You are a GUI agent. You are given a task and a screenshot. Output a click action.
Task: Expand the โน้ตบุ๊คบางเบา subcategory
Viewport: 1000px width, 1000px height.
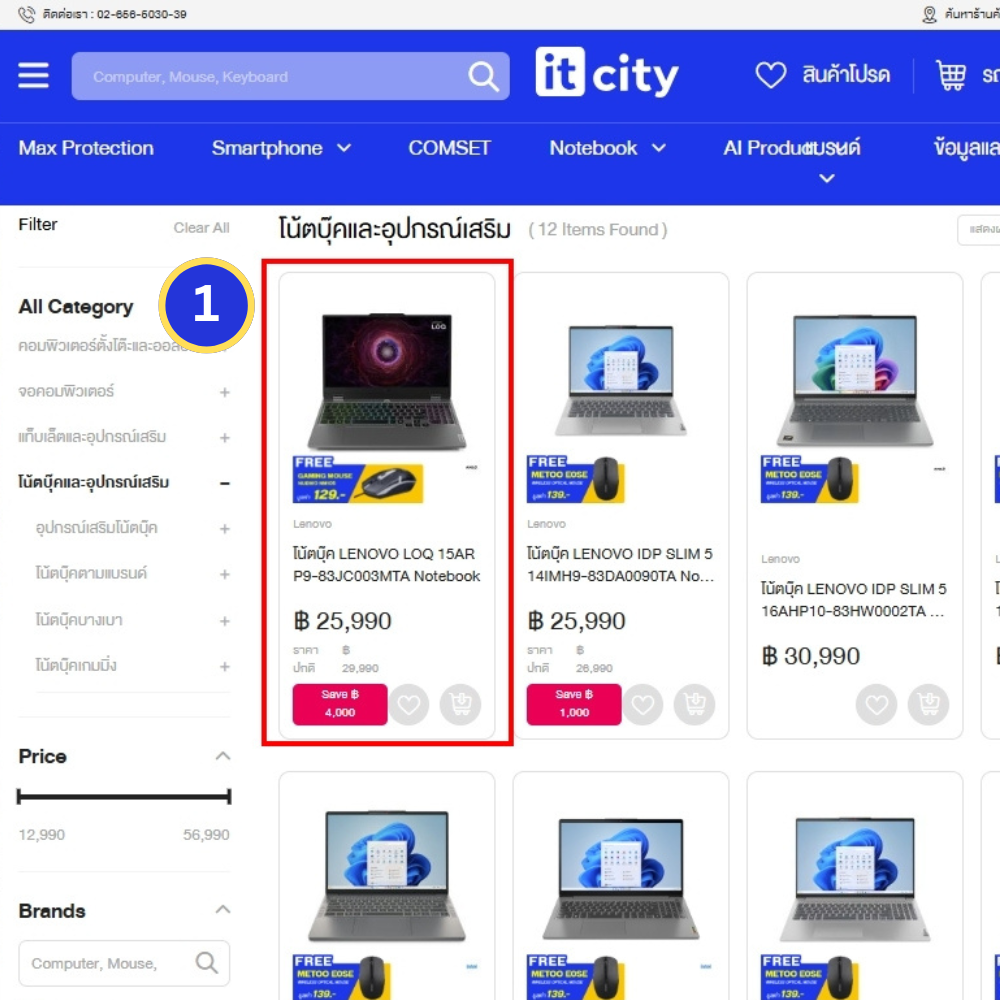click(x=224, y=621)
